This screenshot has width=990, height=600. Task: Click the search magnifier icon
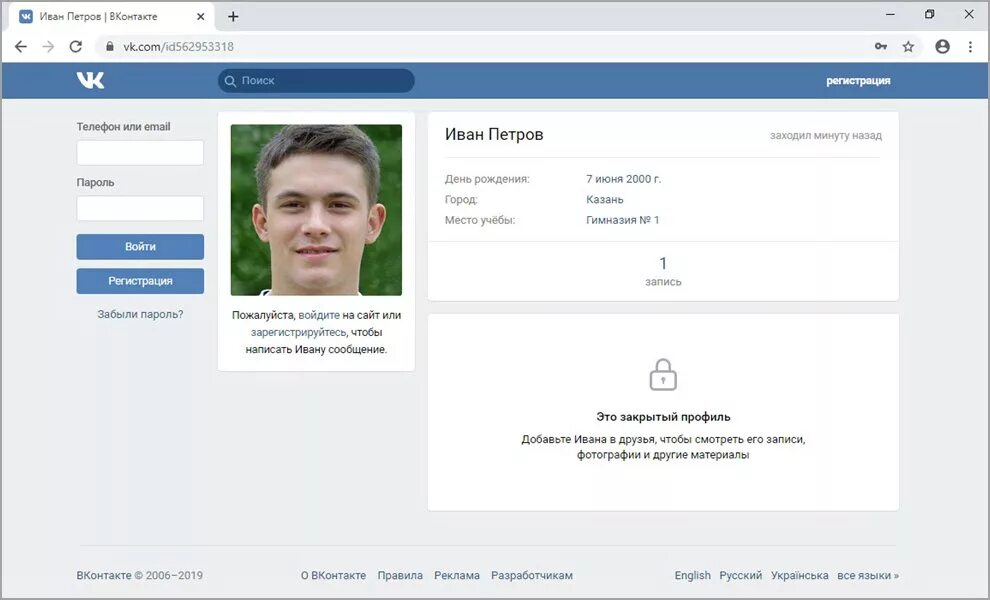pos(231,80)
